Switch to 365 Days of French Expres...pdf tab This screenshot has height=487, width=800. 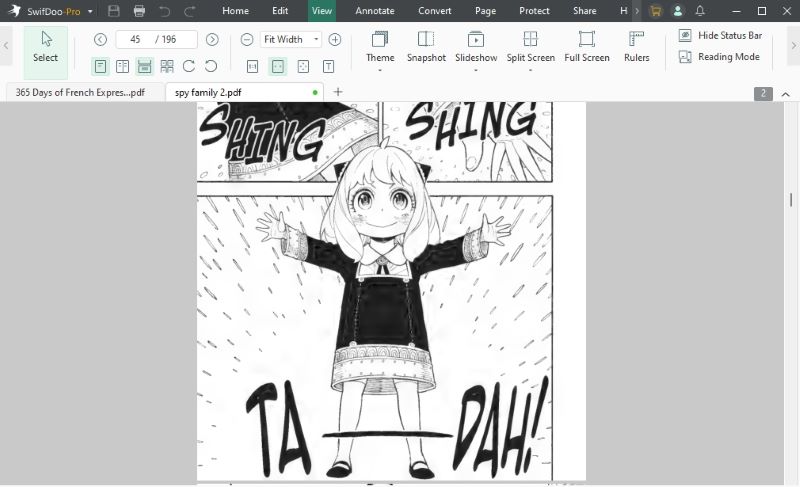85,92
